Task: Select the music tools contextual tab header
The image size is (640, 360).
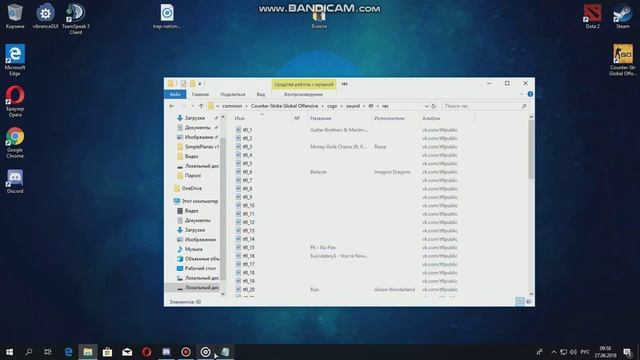Action: pos(304,84)
